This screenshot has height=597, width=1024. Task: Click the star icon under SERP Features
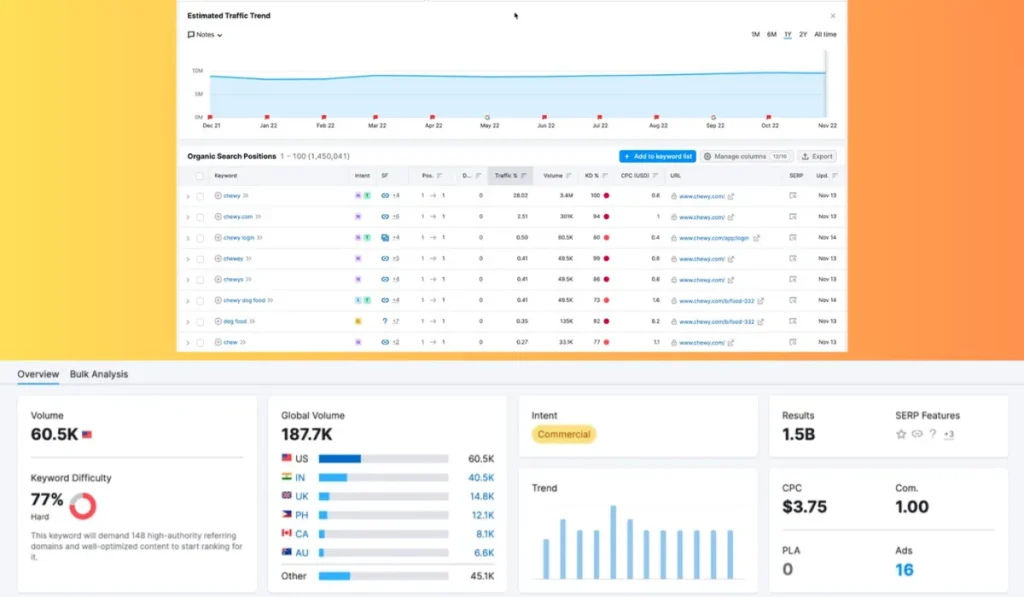point(901,434)
